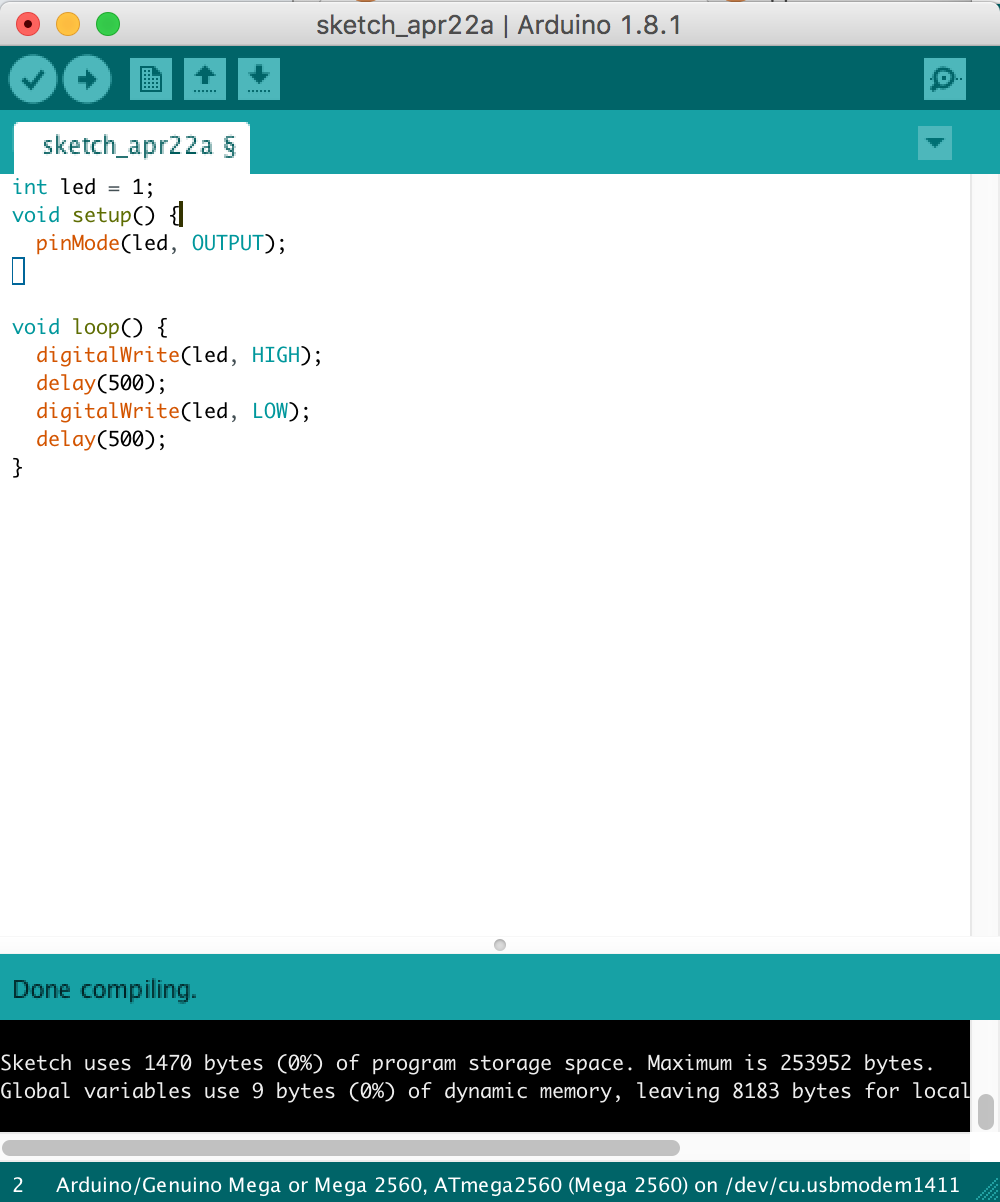
Task: Open the Serial Monitor
Action: click(x=945, y=80)
